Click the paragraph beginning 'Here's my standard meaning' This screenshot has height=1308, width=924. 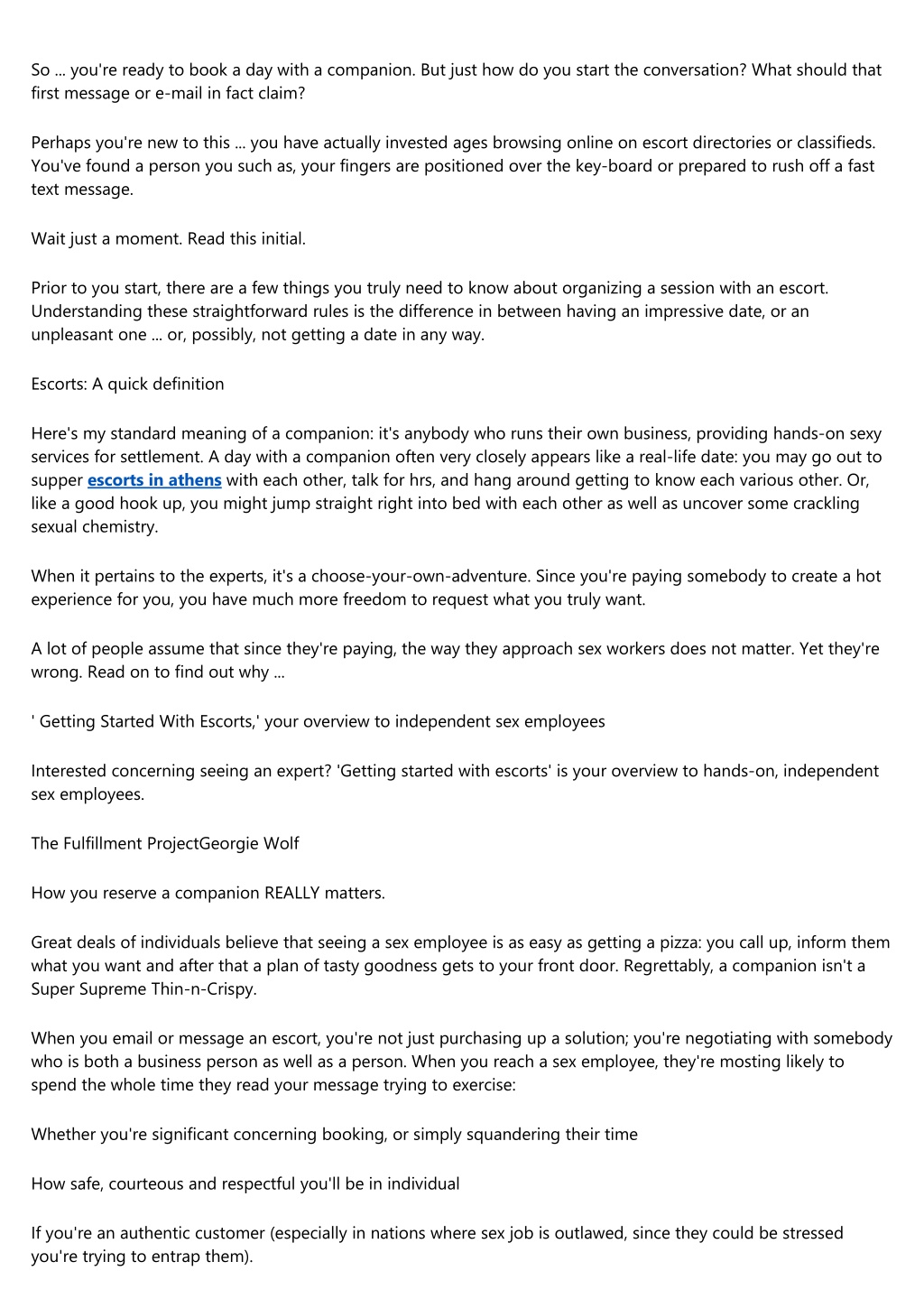pyautogui.click(x=457, y=480)
